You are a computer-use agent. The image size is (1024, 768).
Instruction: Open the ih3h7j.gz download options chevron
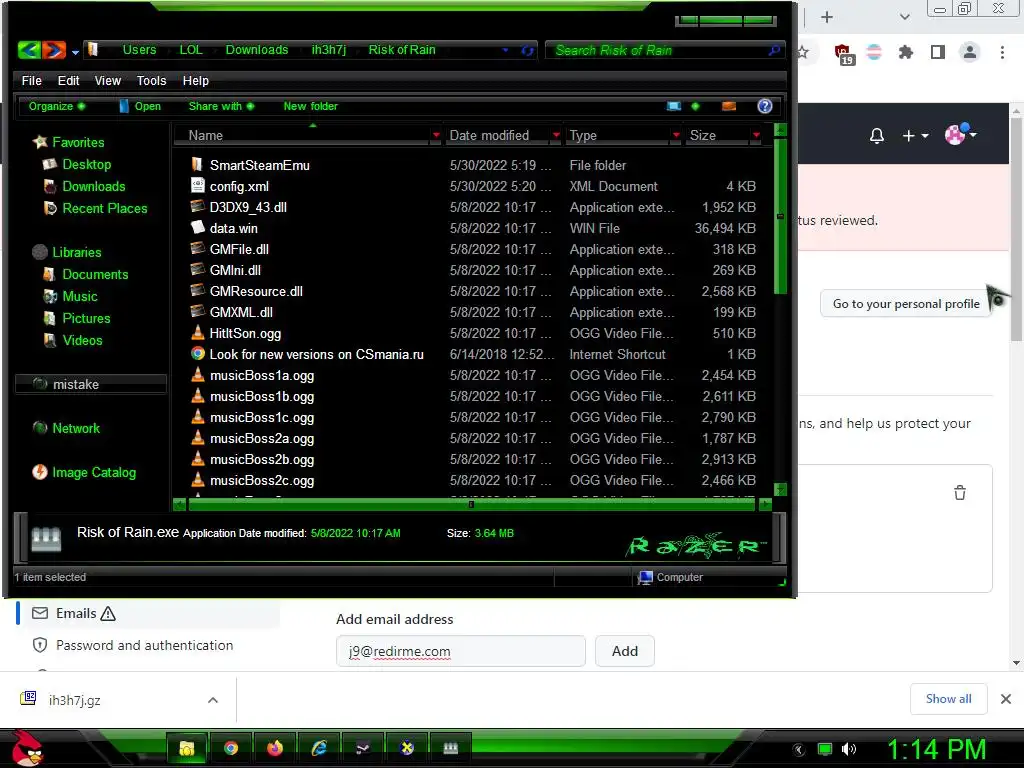pos(212,700)
